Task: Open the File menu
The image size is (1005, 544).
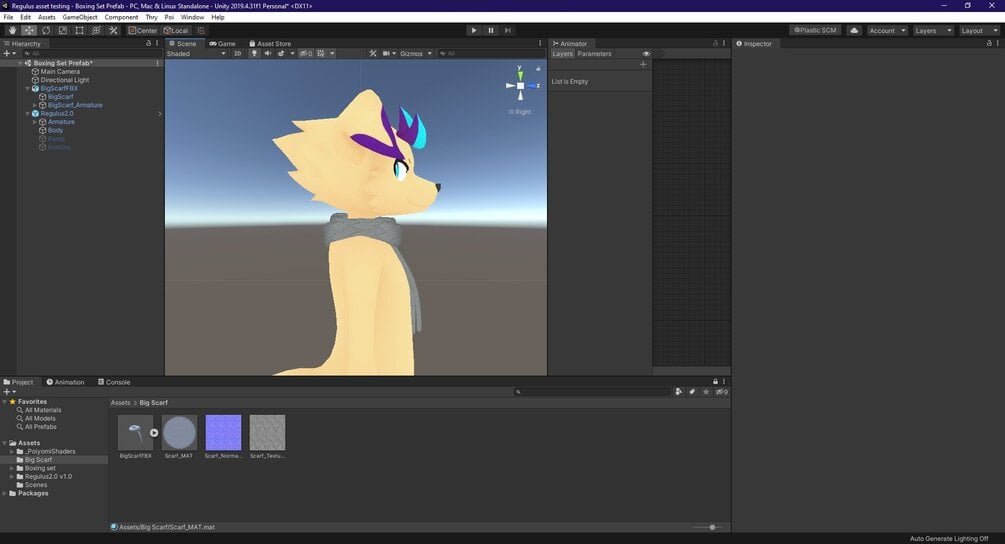Action: tap(8, 17)
